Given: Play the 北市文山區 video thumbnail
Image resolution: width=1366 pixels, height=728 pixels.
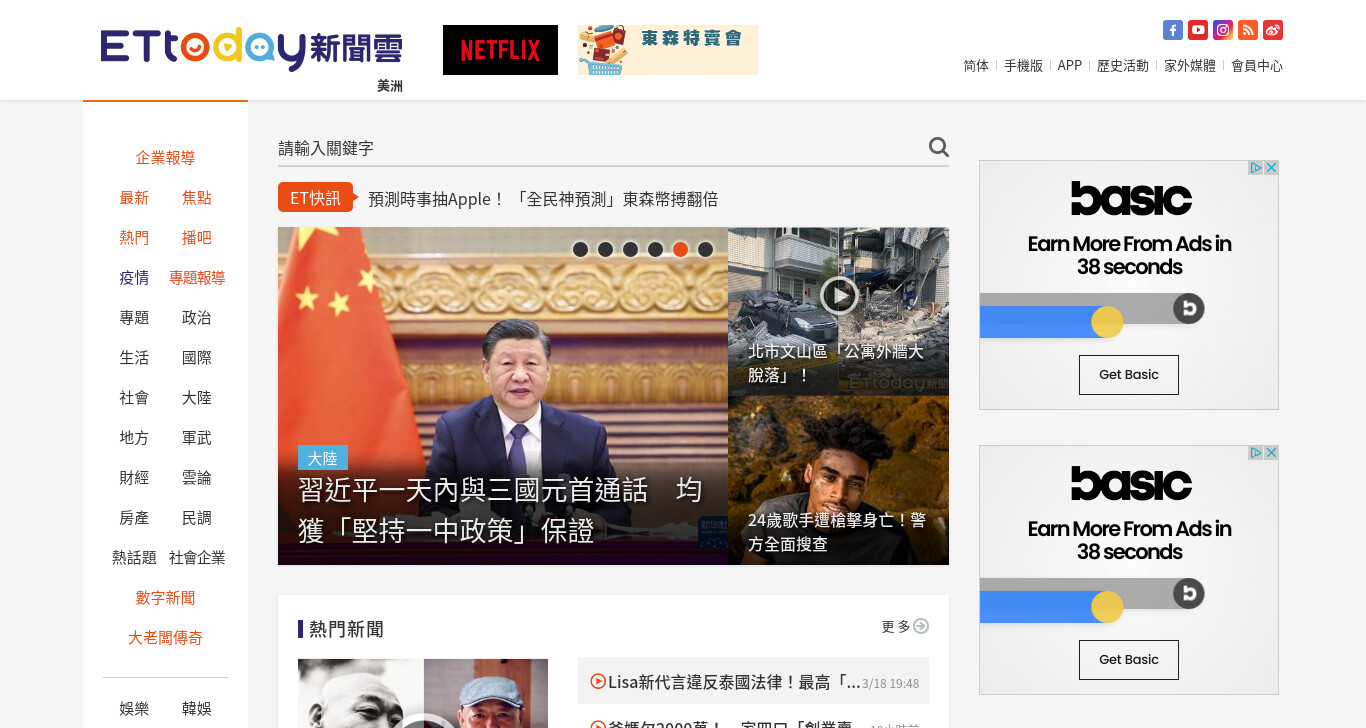Looking at the screenshot, I should point(838,295).
